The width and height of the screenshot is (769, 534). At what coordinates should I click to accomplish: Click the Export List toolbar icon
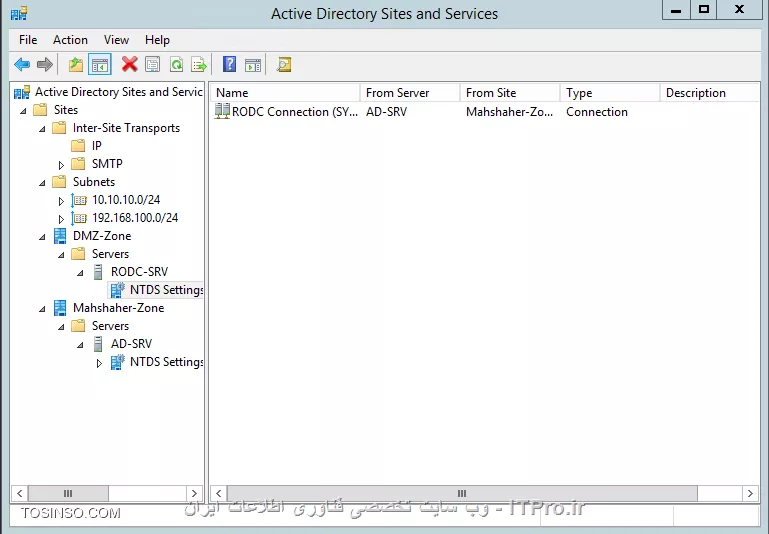click(199, 64)
